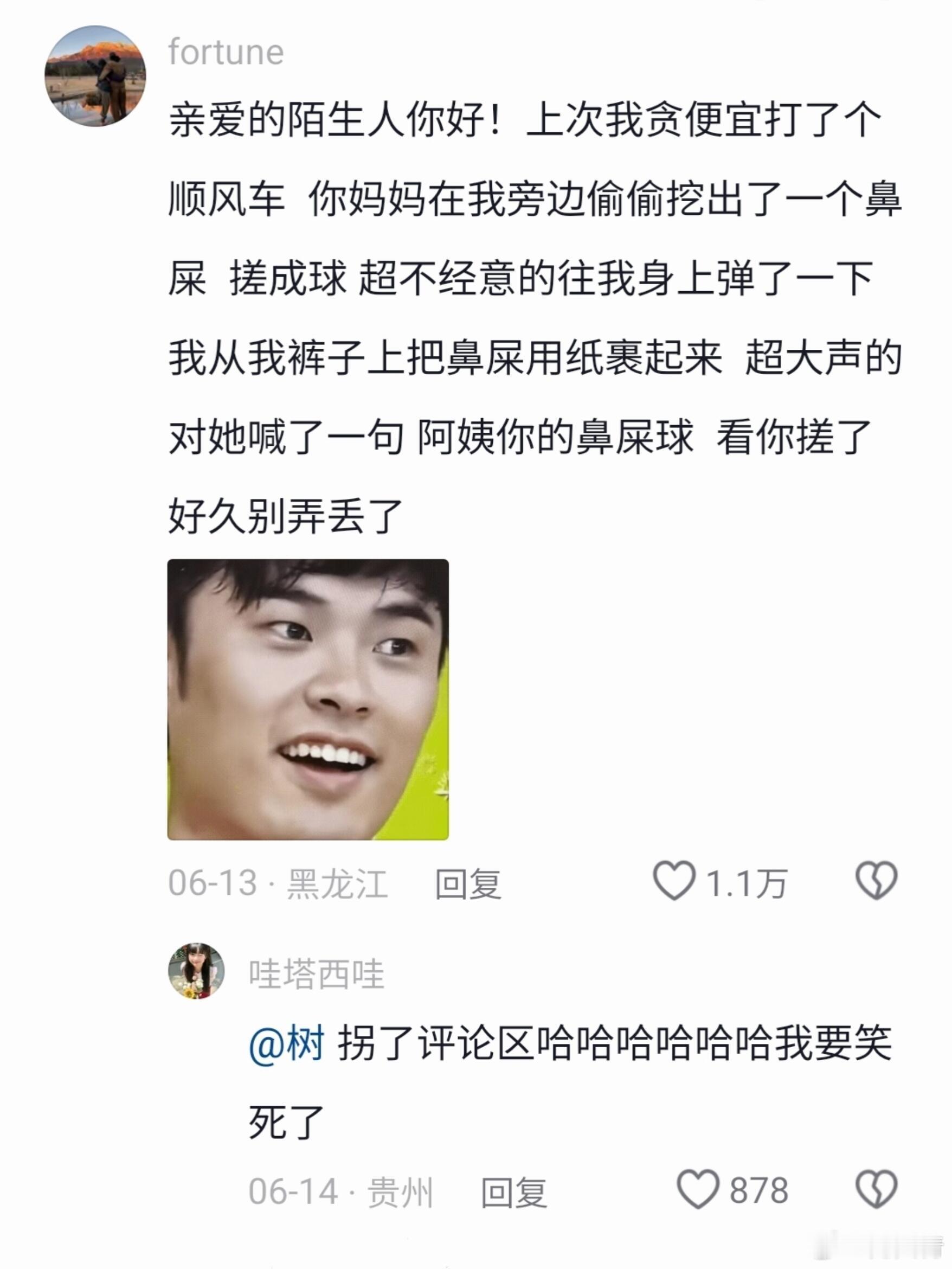Reply to 哇塔西哇's comment via 回复

[514, 1192]
